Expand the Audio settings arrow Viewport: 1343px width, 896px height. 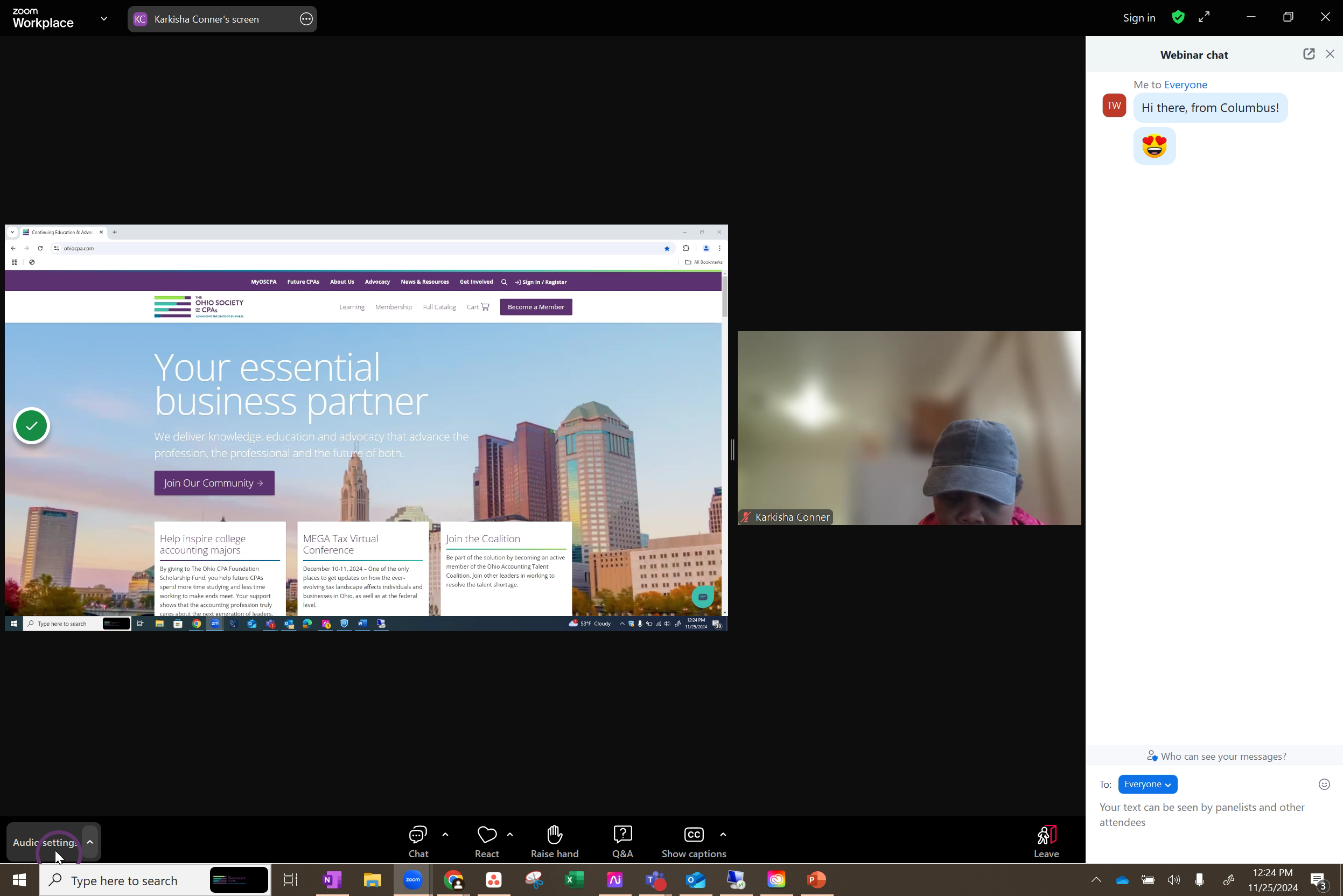click(90, 842)
